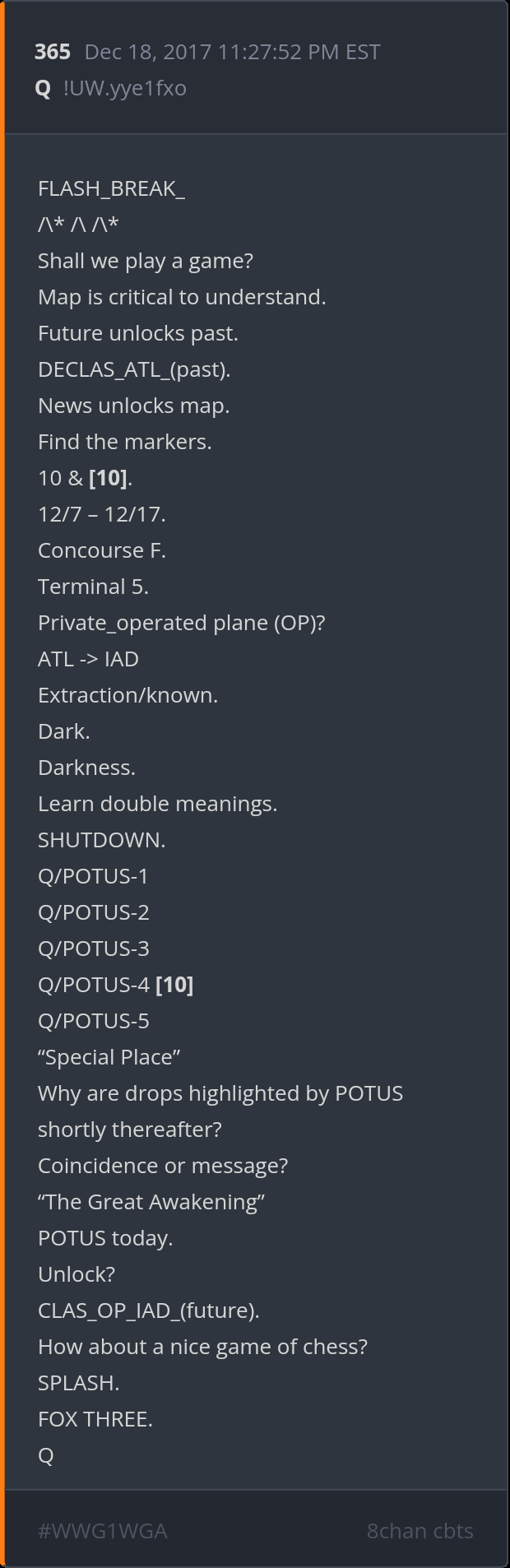510x1568 pixels.
Task: Click the "Terminal 5." line
Action: click(x=93, y=587)
